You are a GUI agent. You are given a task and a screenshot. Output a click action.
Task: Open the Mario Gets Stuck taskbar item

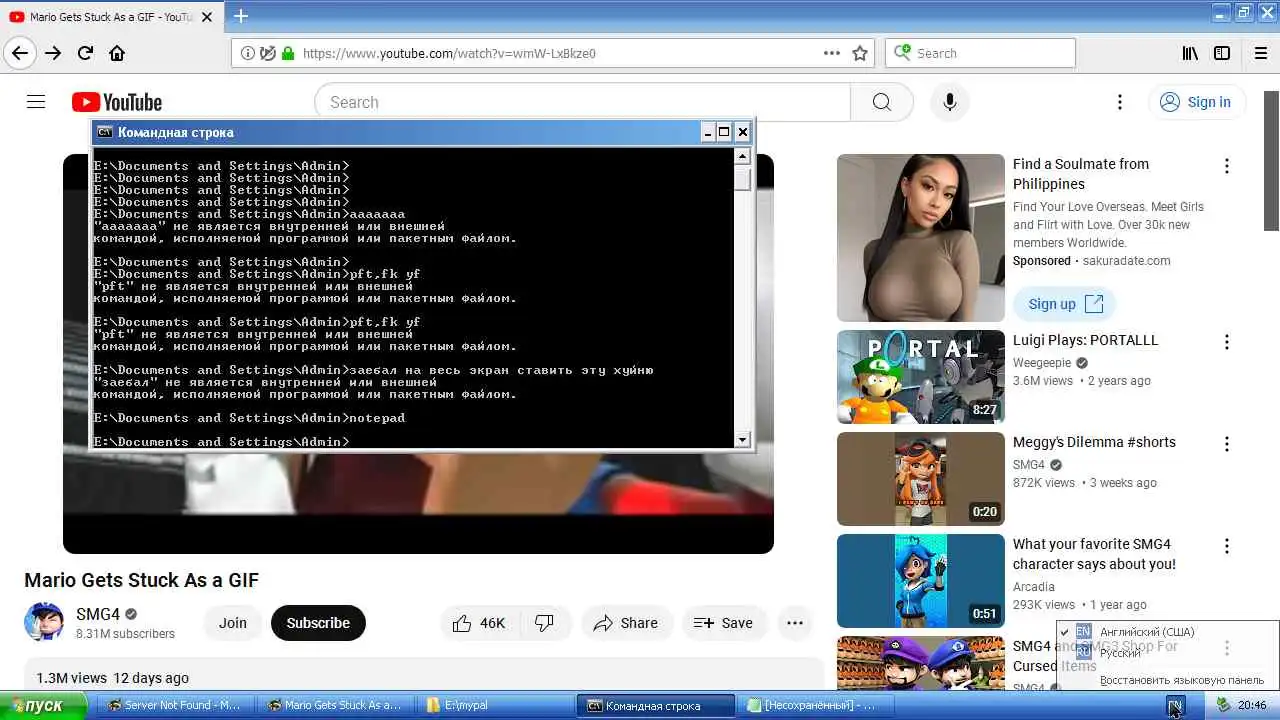click(334, 705)
